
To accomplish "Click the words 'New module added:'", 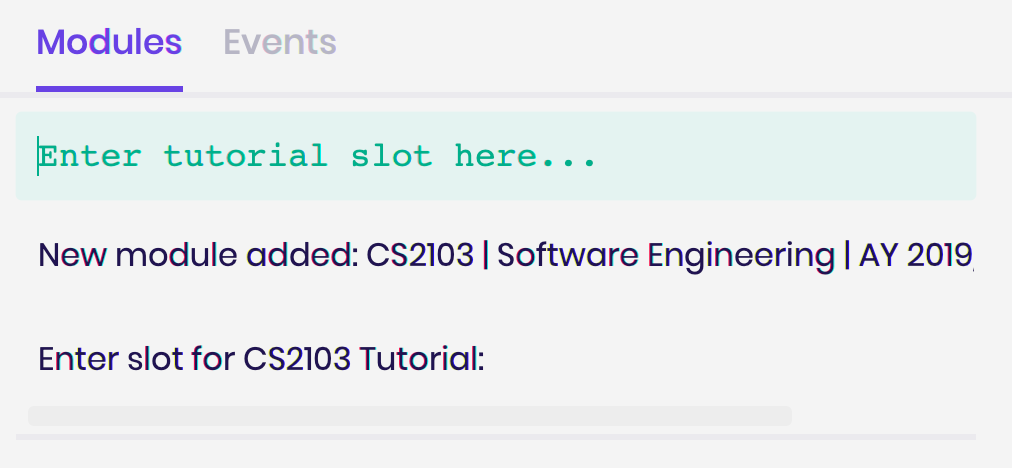I will (198, 256).
